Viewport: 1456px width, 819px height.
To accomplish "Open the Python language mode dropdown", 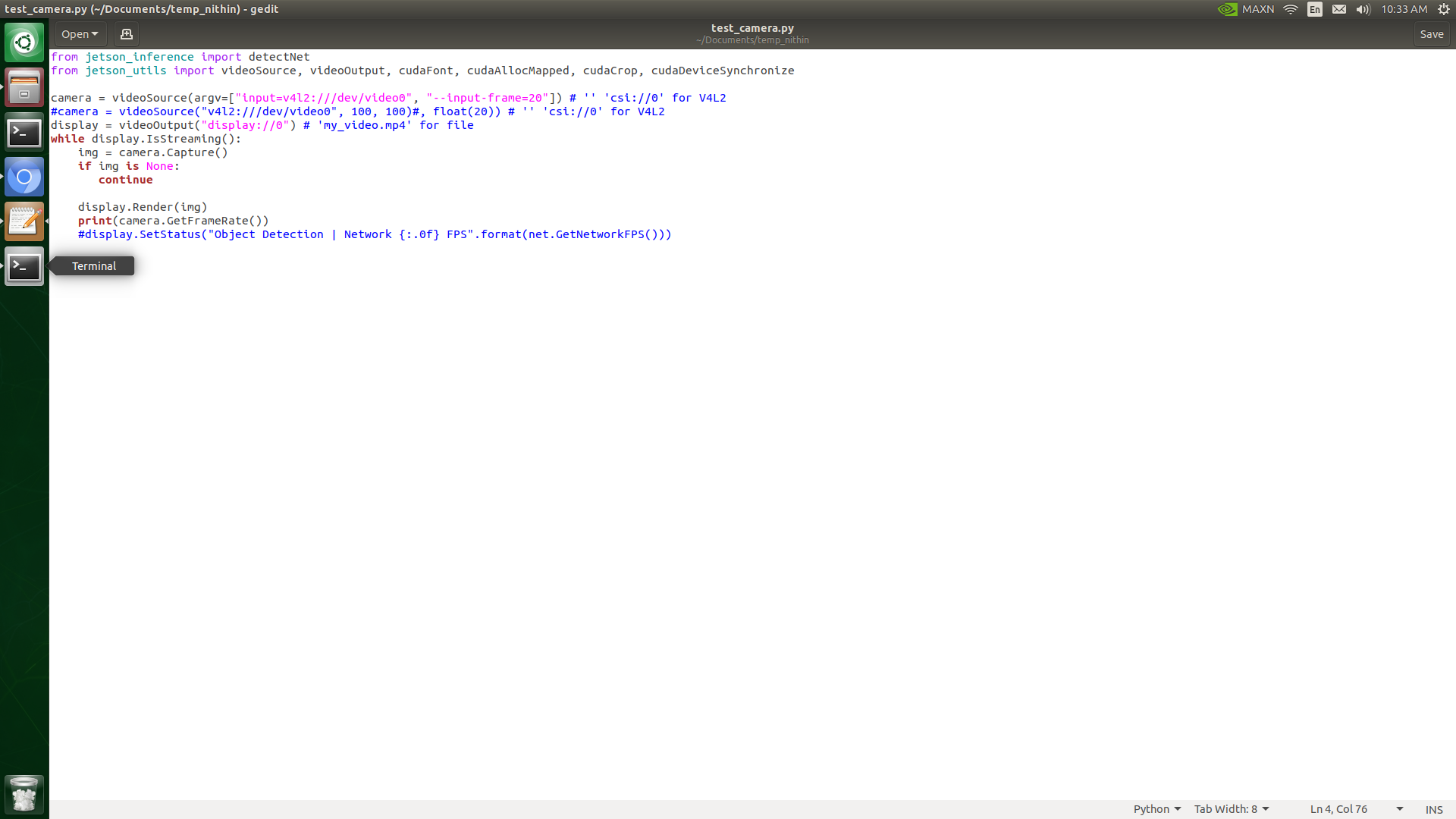I will [x=1156, y=808].
